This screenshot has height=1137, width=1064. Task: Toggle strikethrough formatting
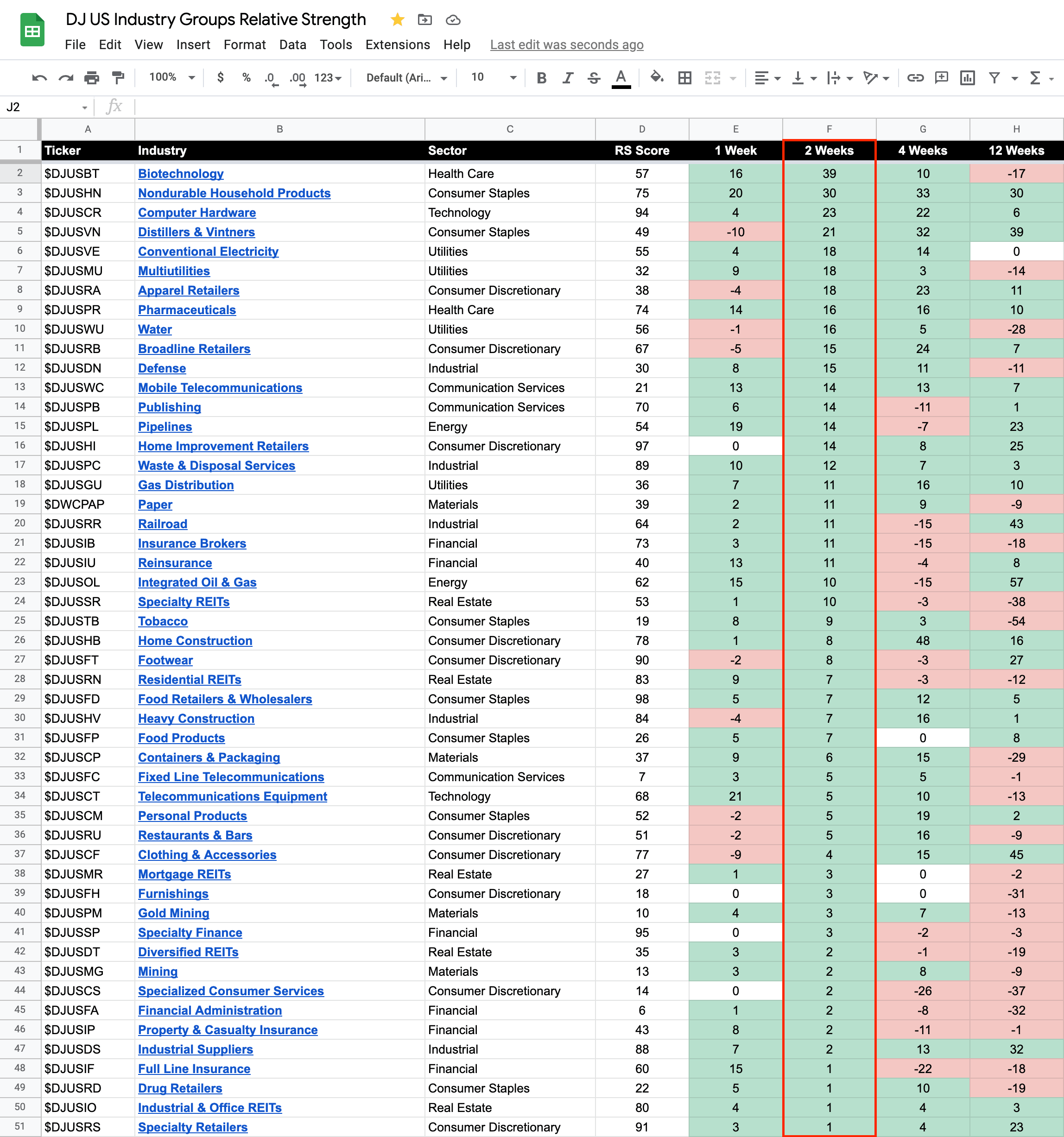point(594,78)
